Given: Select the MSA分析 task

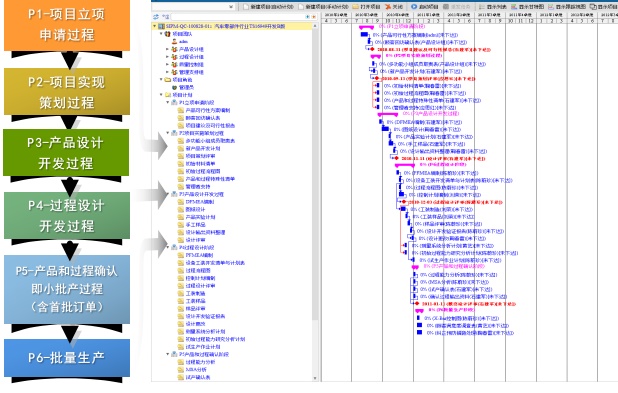Looking at the screenshot, I should pyautogui.click(x=192, y=370).
